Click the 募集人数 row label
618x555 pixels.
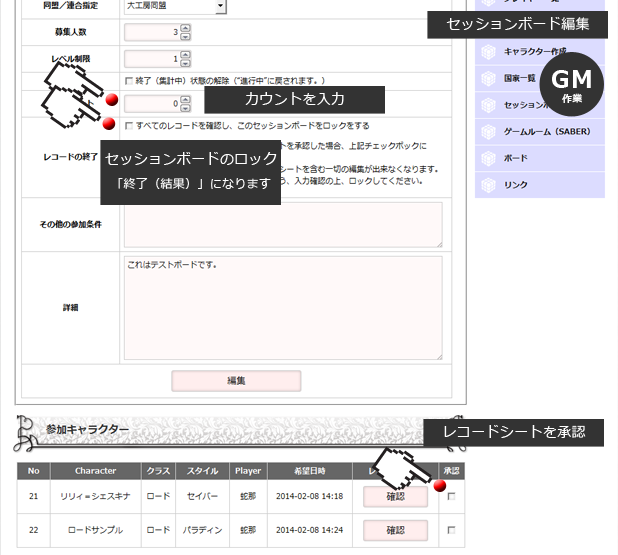[71, 32]
